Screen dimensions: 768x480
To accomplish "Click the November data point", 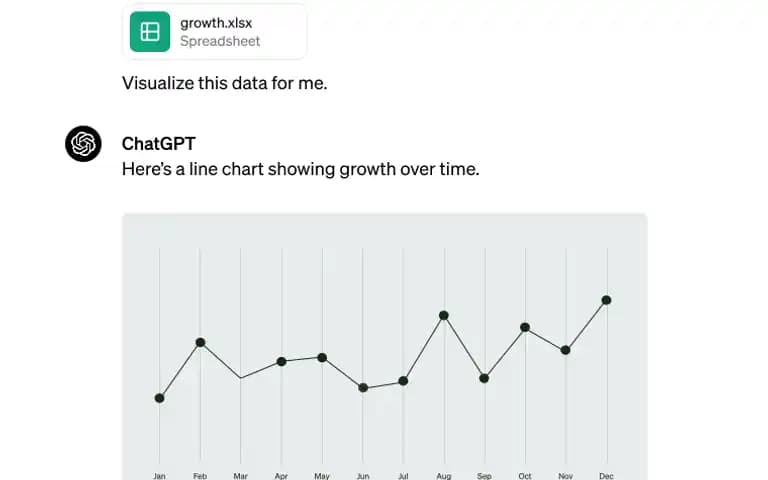I will click(x=565, y=350).
